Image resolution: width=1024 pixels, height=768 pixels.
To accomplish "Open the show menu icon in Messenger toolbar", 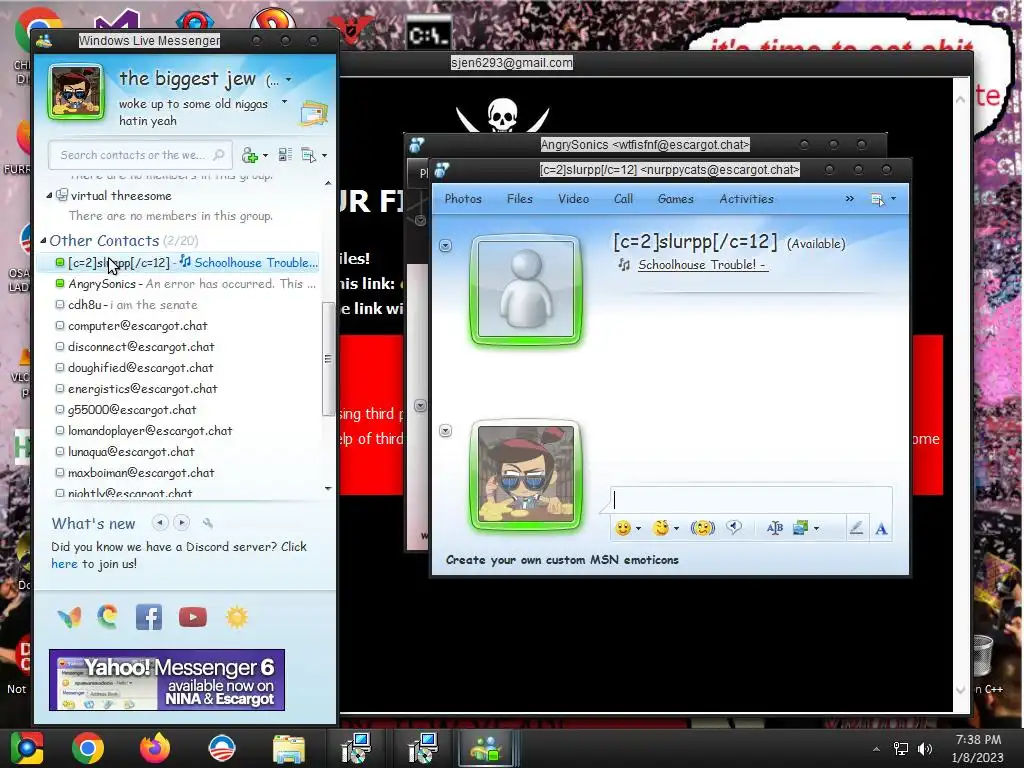I will [308, 155].
